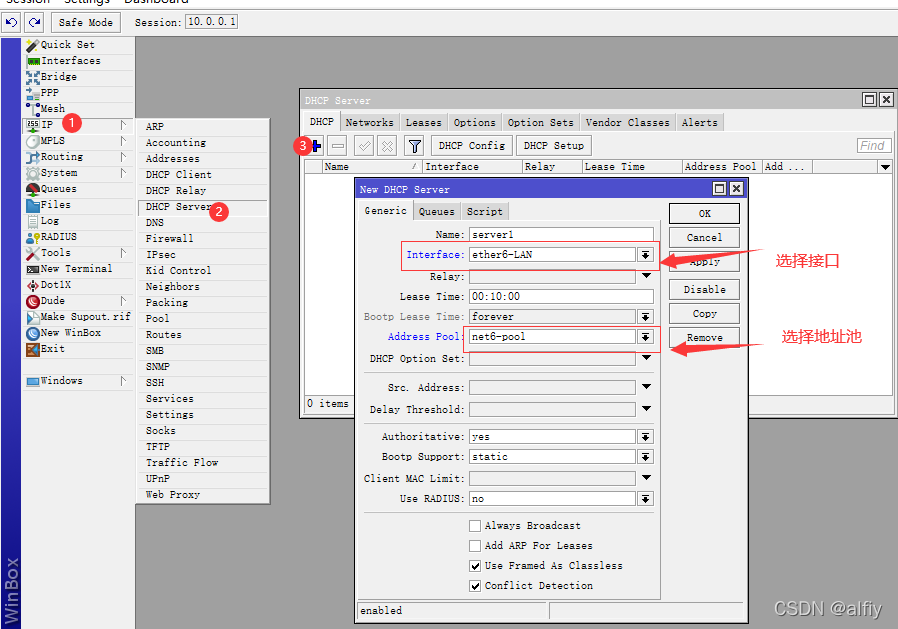Open the PPP sidebar icon
Screen dimensions: 898x629
(x=33, y=93)
